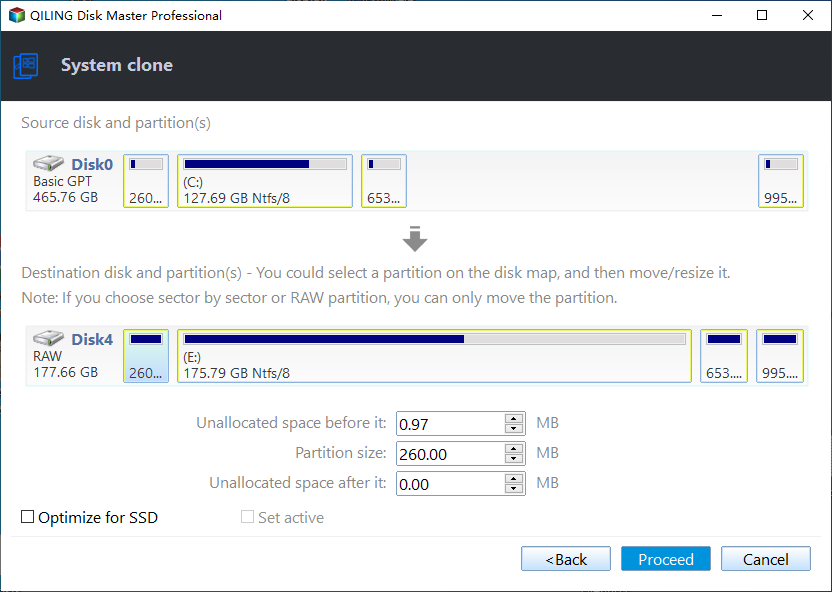Select the (E:) 175.79 GB destination partition
This screenshot has width=832, height=592.
pyautogui.click(x=435, y=356)
